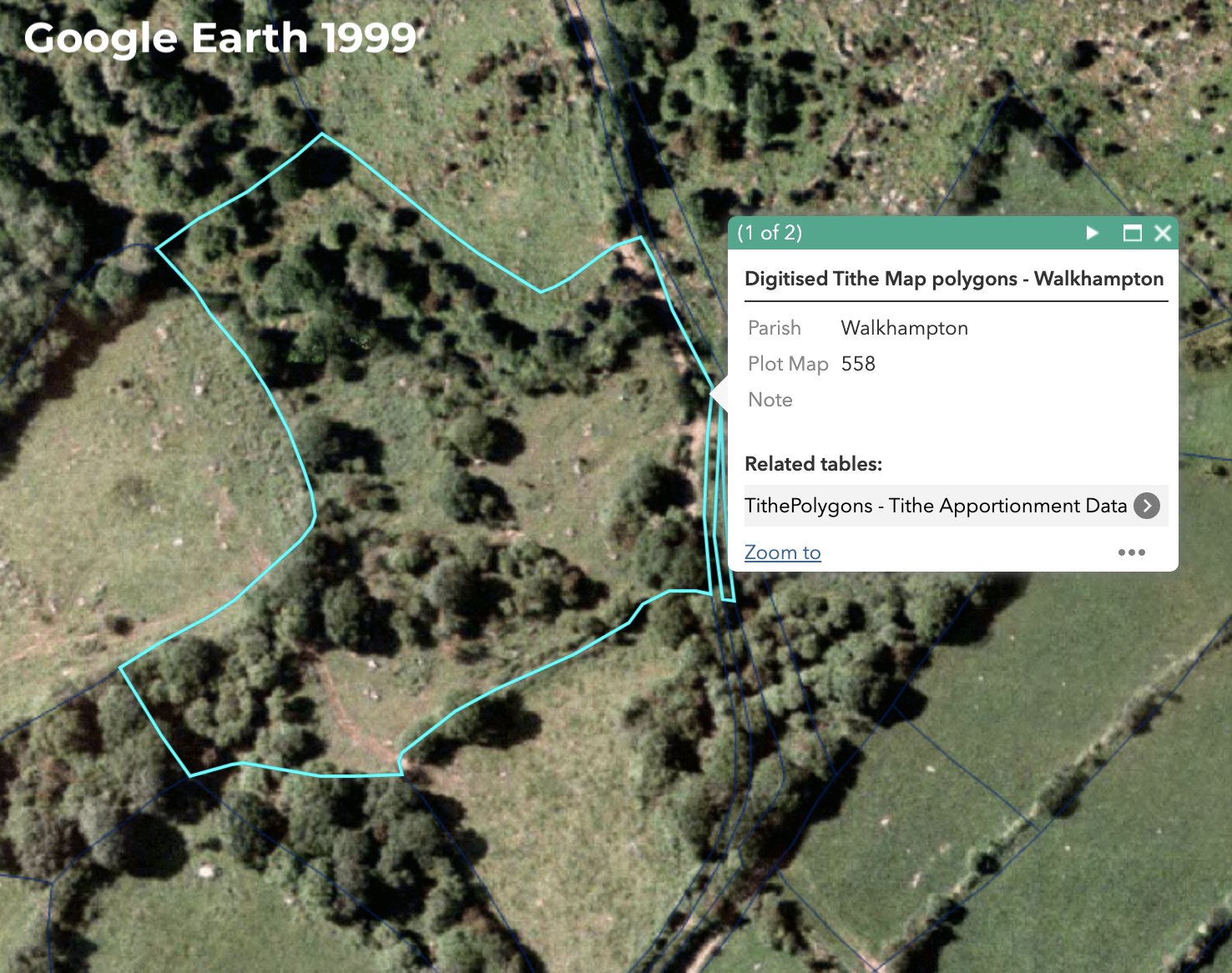Click the (1 of 2) feature counter
Screen dimensions: 1232x973
(x=770, y=233)
